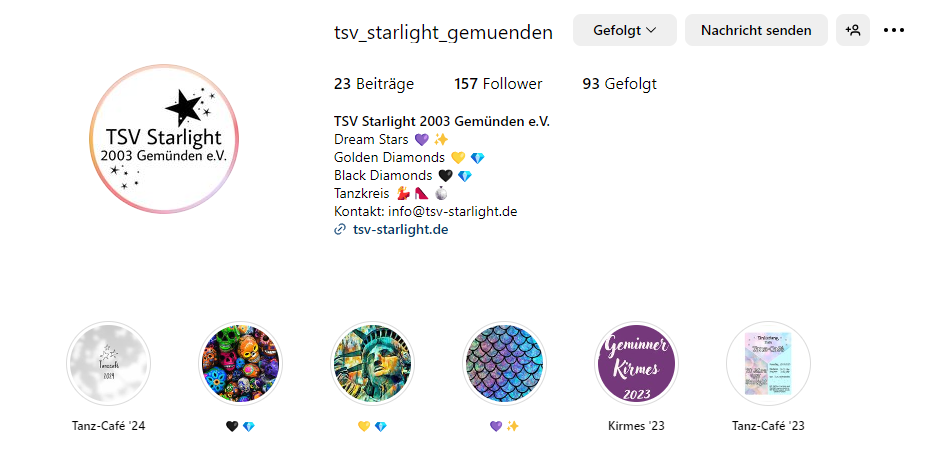Open the tsv-starlight.de website link
The height and width of the screenshot is (460, 943).
click(x=401, y=229)
